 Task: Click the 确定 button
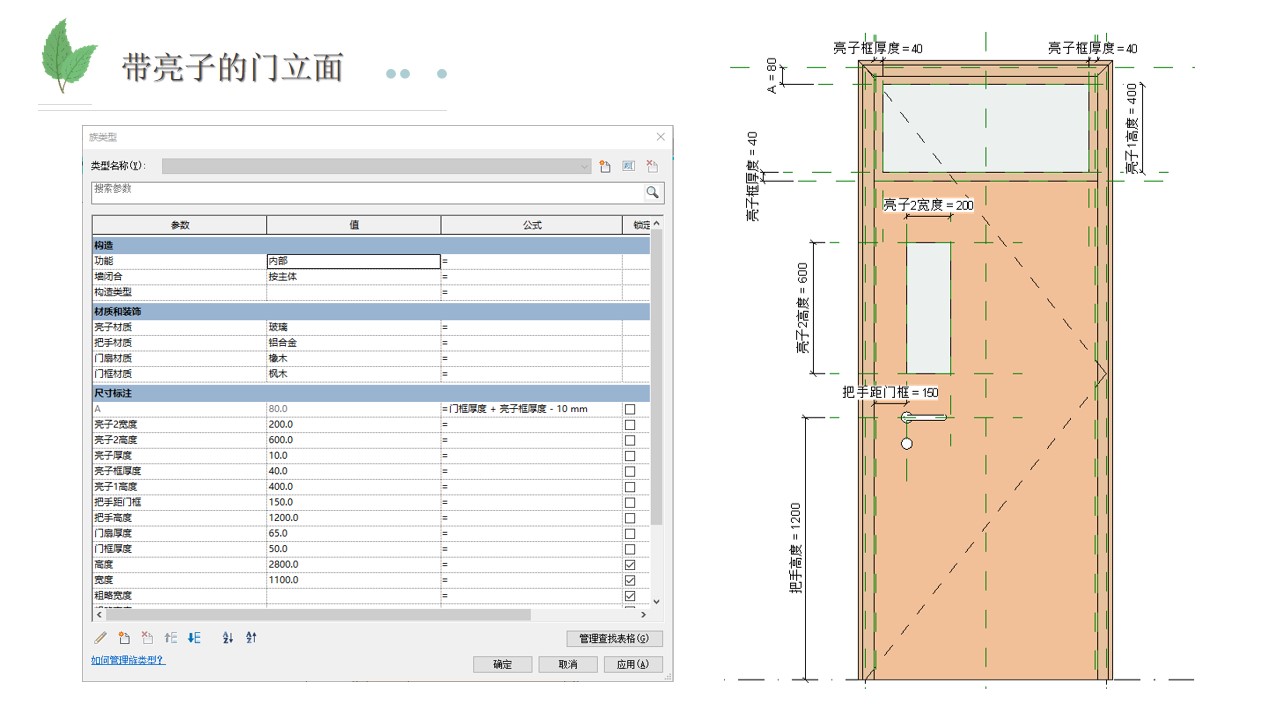[502, 664]
